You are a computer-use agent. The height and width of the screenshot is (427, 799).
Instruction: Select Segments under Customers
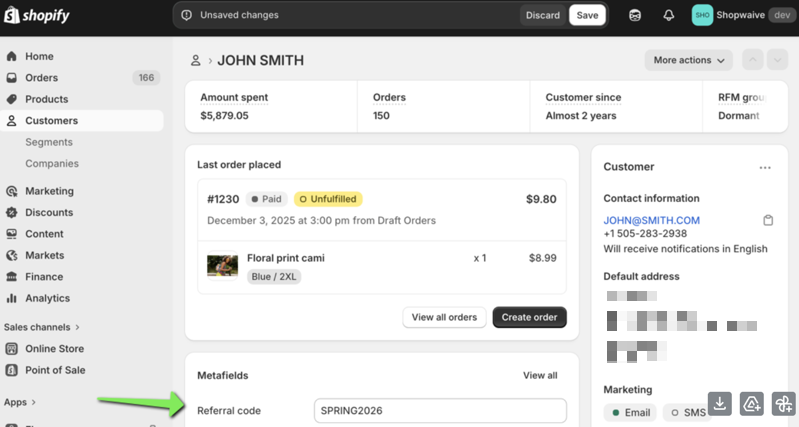click(49, 142)
